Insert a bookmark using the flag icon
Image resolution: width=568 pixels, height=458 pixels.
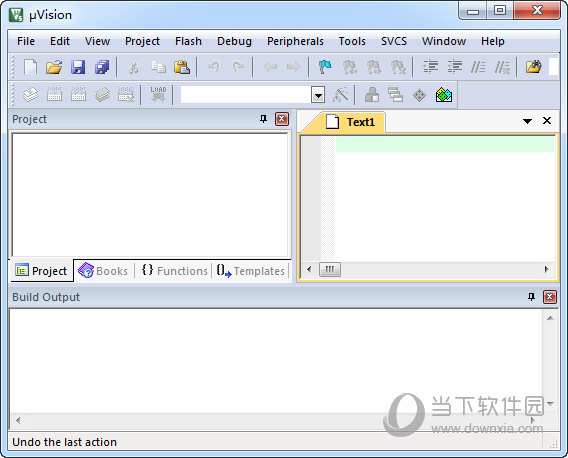point(325,67)
